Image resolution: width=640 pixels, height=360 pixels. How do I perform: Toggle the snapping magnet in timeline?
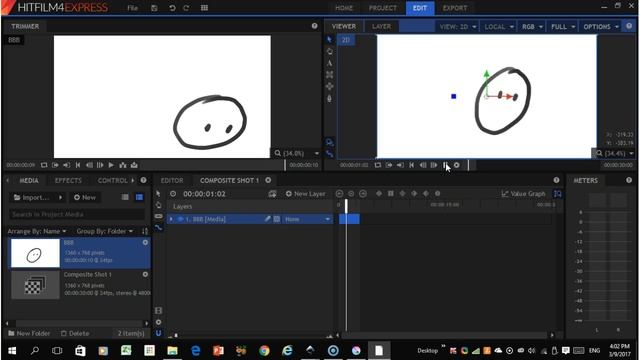click(x=158, y=333)
